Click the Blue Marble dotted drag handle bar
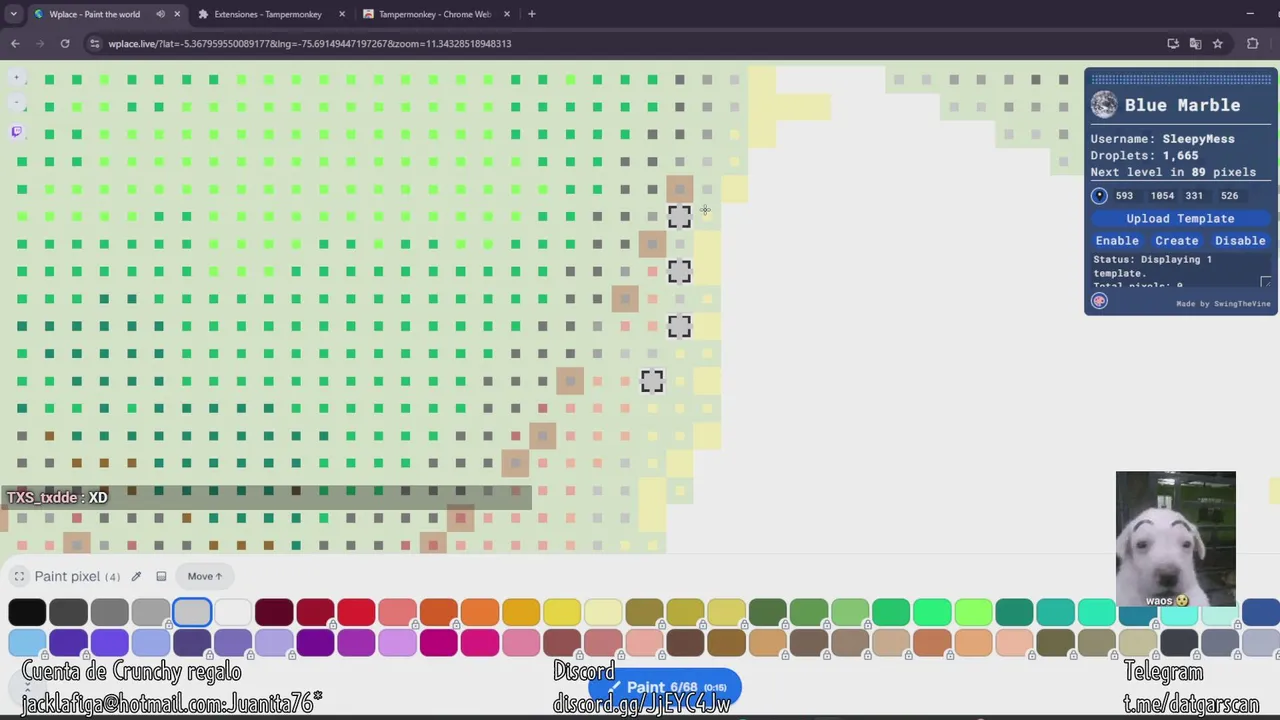Screen dimensions: 1280x720 click(x=1180, y=79)
